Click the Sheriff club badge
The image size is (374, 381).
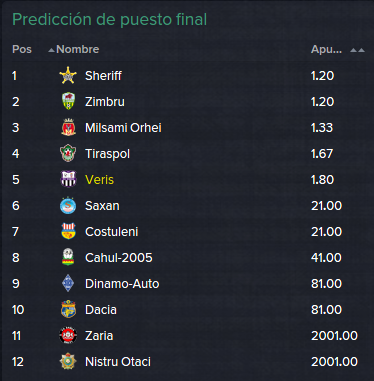pyautogui.click(x=68, y=76)
